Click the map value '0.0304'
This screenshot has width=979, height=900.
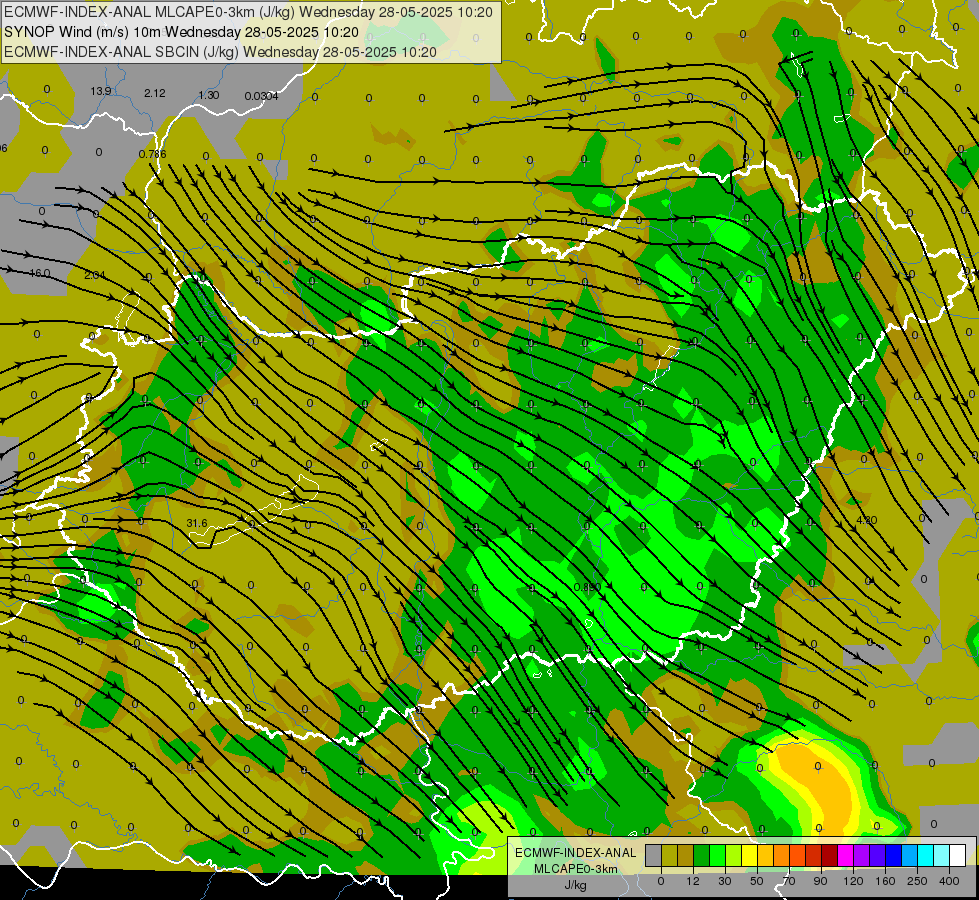261,96
